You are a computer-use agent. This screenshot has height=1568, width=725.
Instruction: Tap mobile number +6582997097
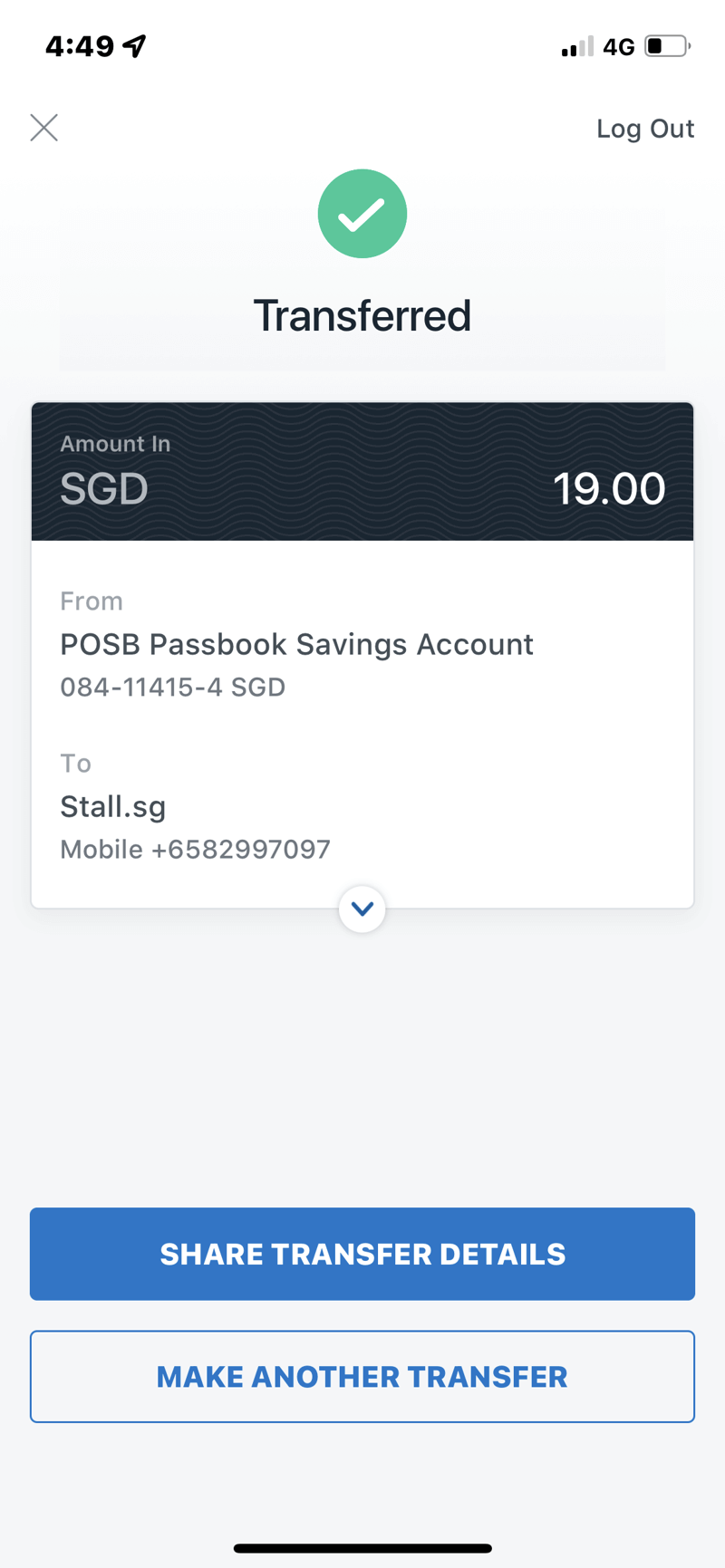[x=195, y=850]
